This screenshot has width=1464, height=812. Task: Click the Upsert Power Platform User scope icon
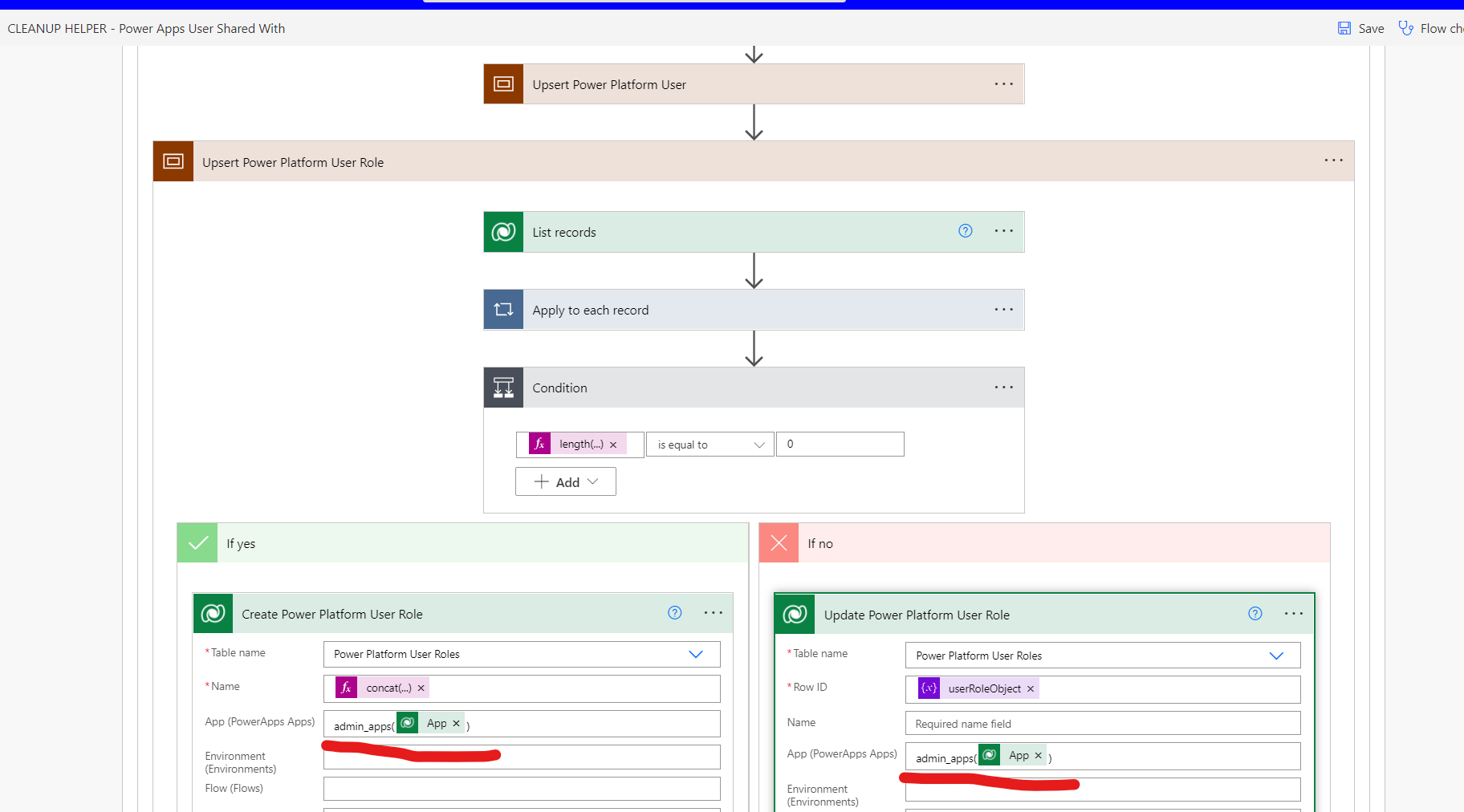[503, 83]
